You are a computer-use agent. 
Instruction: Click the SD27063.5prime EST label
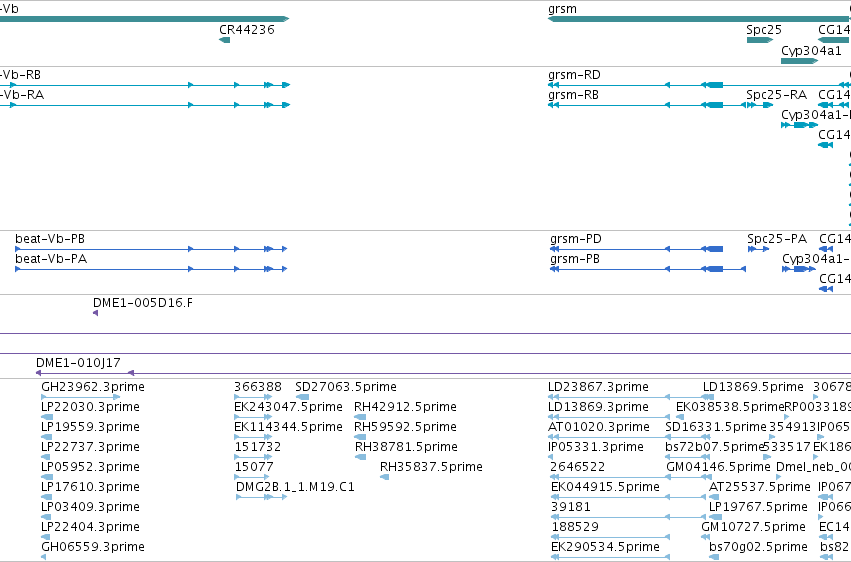(346, 387)
